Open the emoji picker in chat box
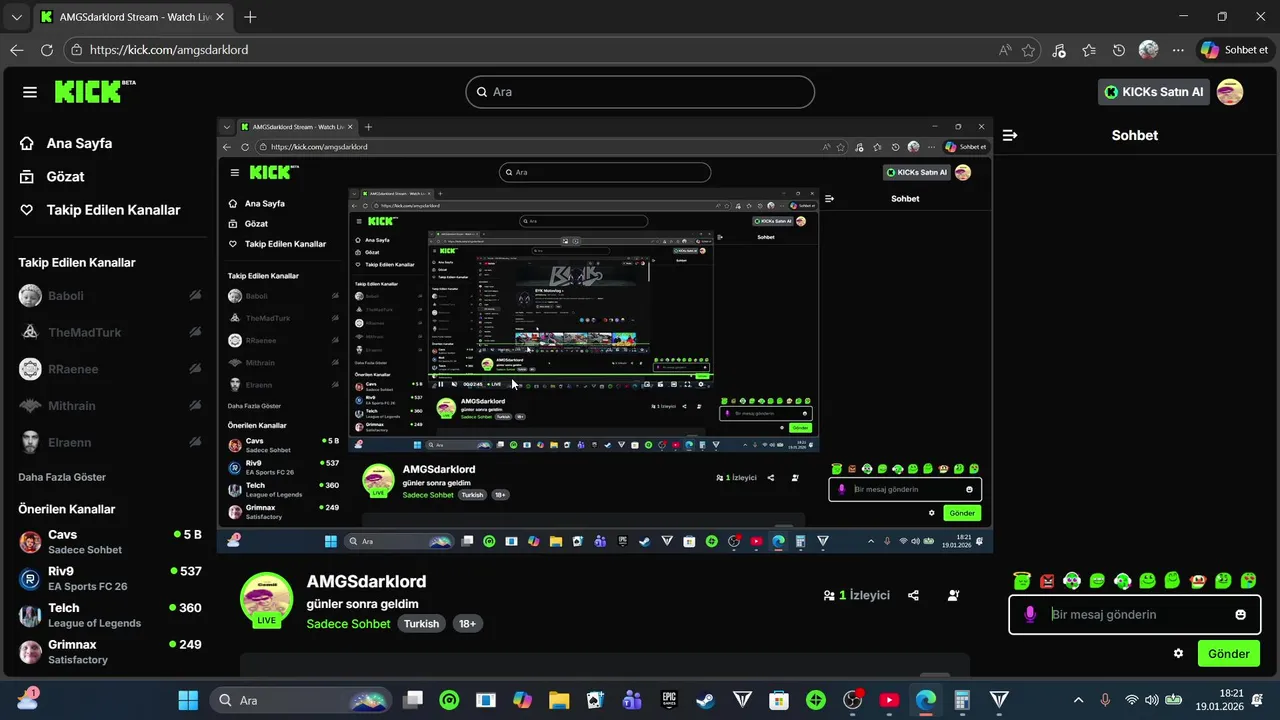 (x=1241, y=614)
